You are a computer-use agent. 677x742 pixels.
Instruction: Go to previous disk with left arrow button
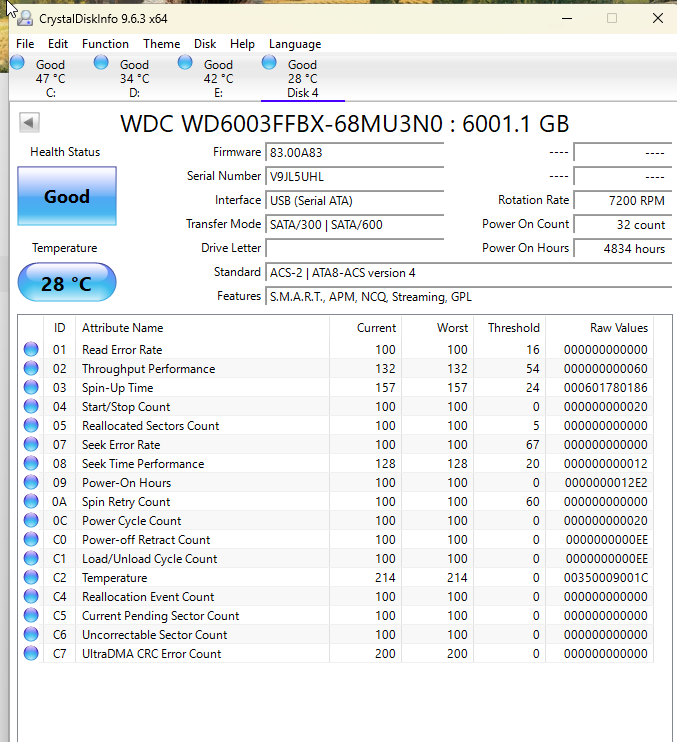29,123
